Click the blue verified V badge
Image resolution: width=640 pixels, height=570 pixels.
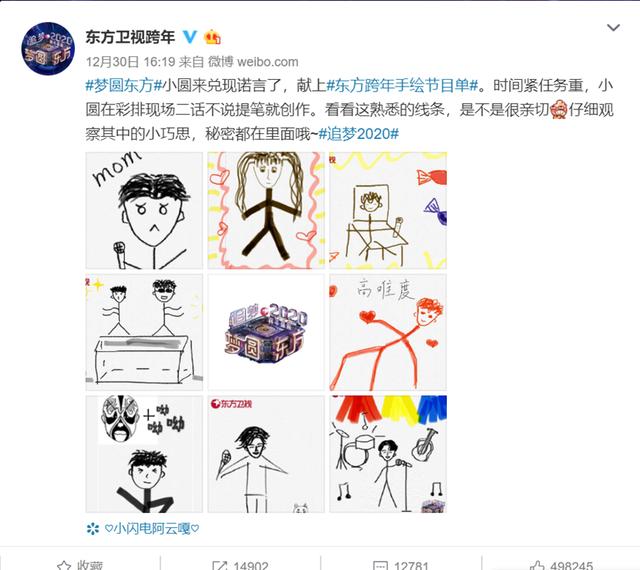[x=189, y=37]
